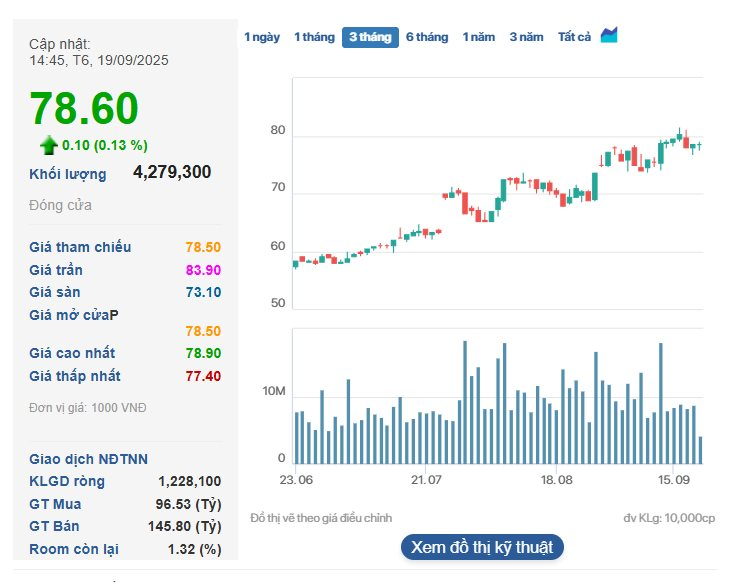This screenshot has width=729, height=582.
Task: Click the current price 78.60
Action: pyautogui.click(x=84, y=109)
